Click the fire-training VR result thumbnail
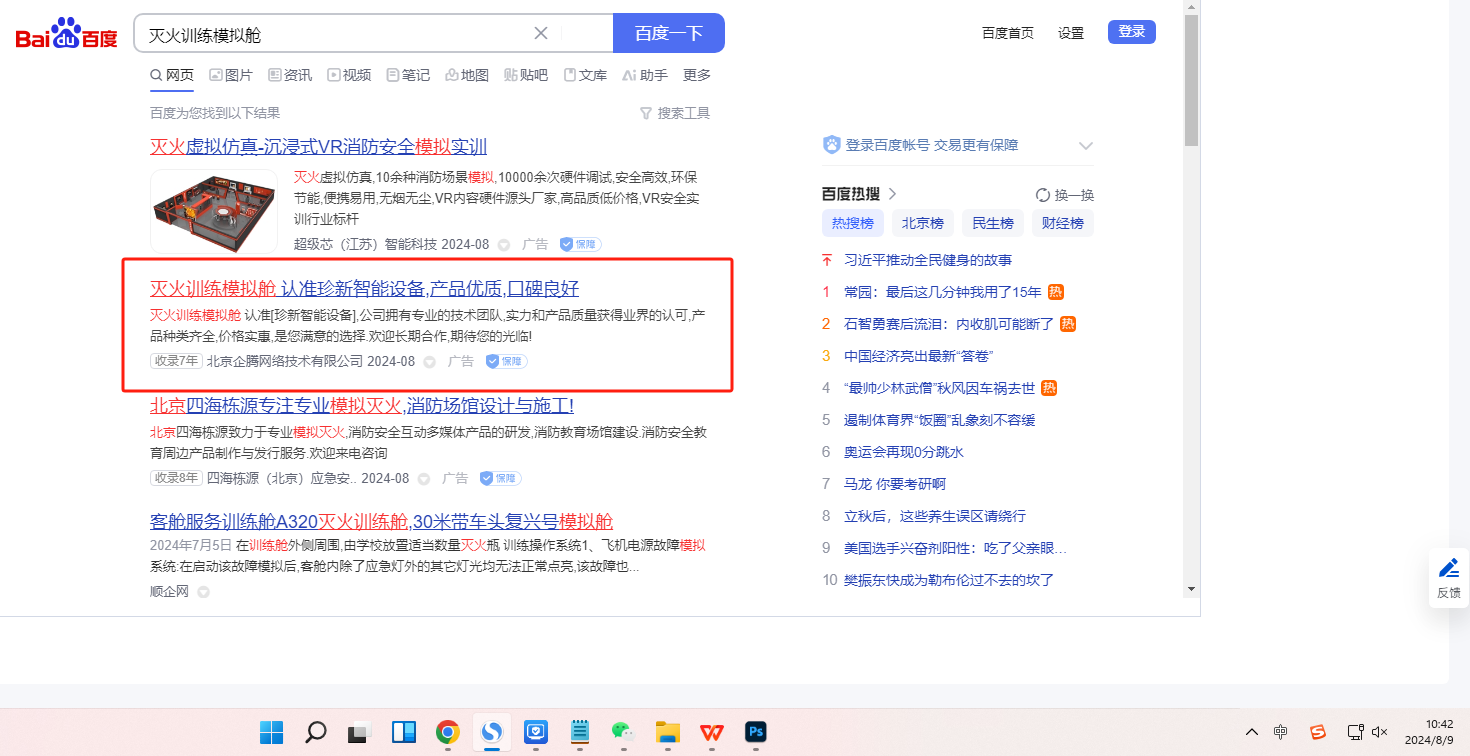The image size is (1470, 756). tap(214, 210)
